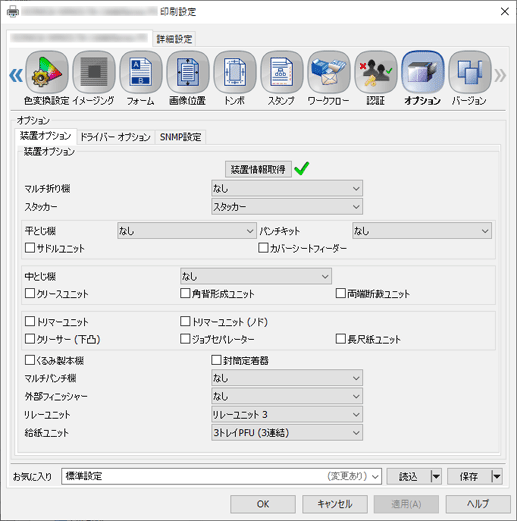
Task: Switch to the SNMP設定 tab
Action: (x=180, y=137)
